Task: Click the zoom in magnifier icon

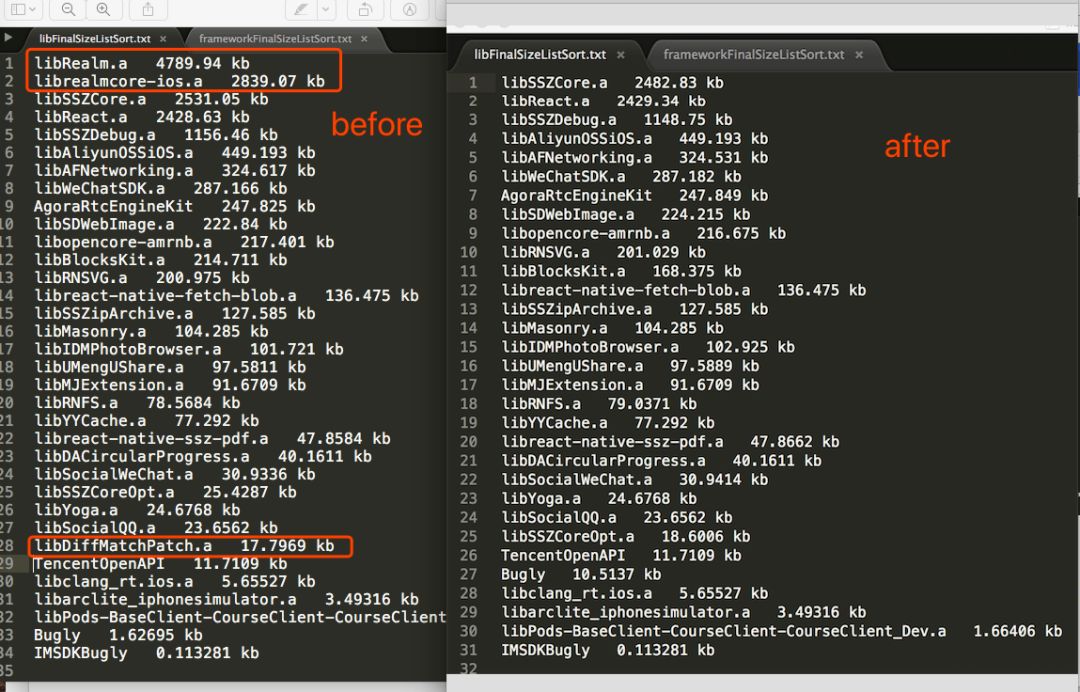Action: [103, 9]
